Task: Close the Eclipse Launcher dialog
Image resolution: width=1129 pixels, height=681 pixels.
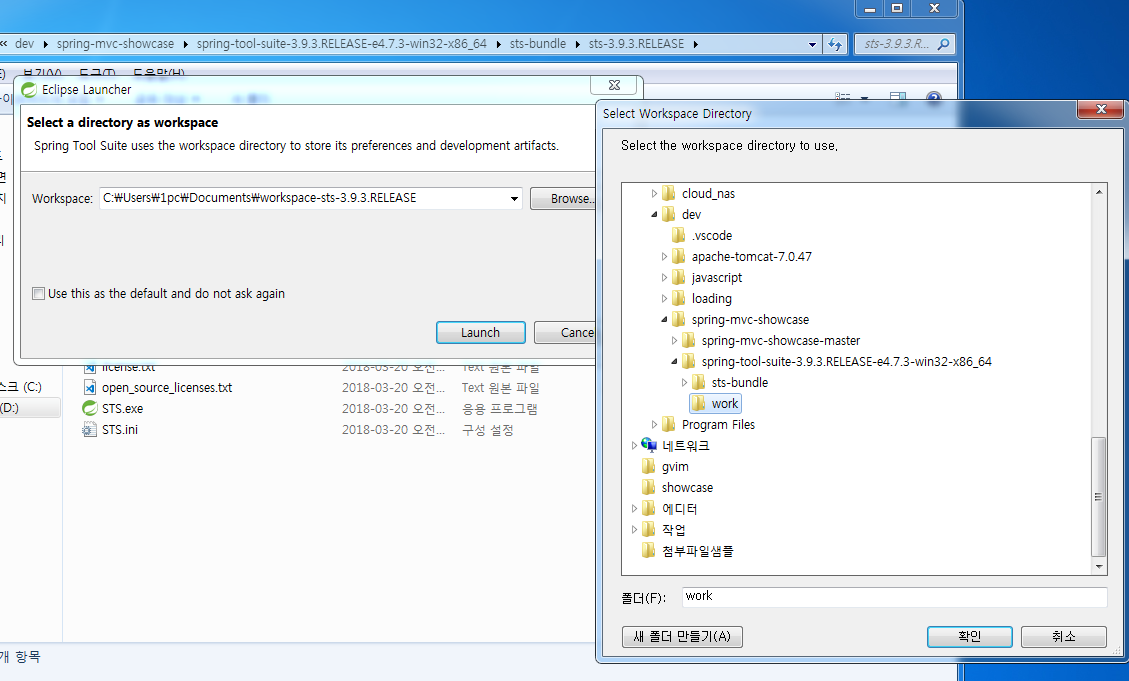Action: [x=614, y=85]
